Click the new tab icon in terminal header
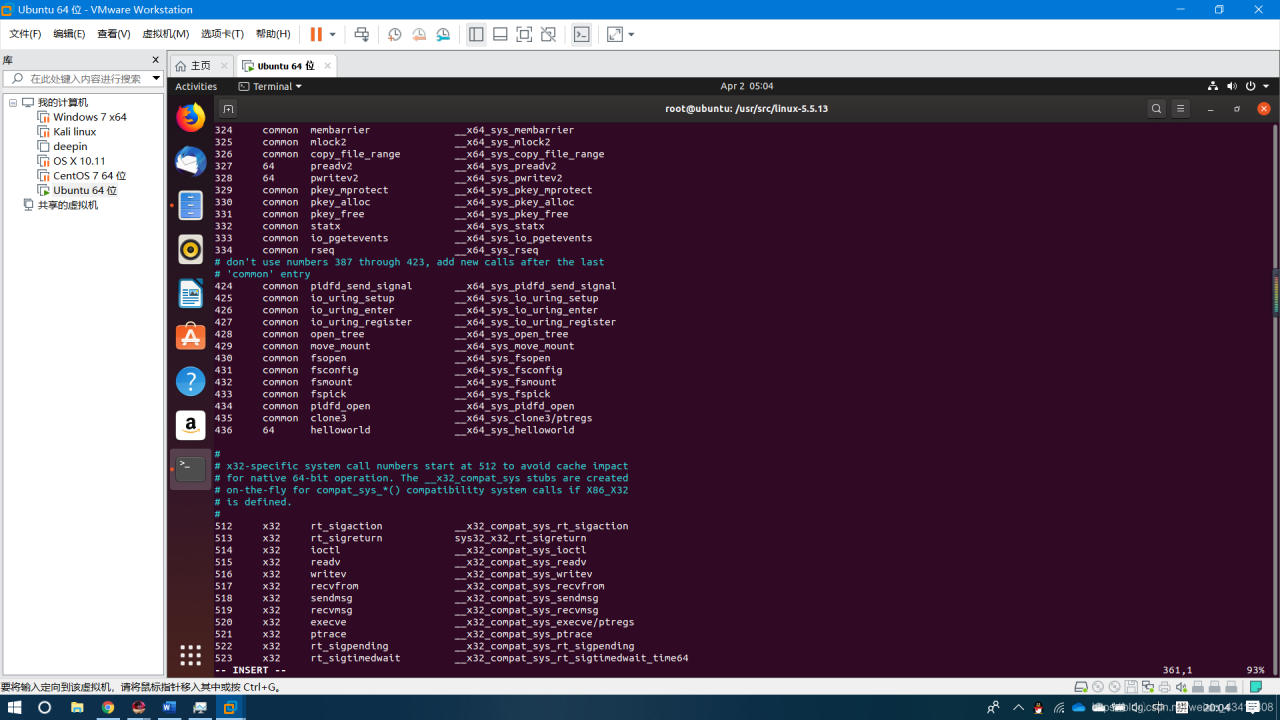This screenshot has width=1280, height=720. [228, 109]
